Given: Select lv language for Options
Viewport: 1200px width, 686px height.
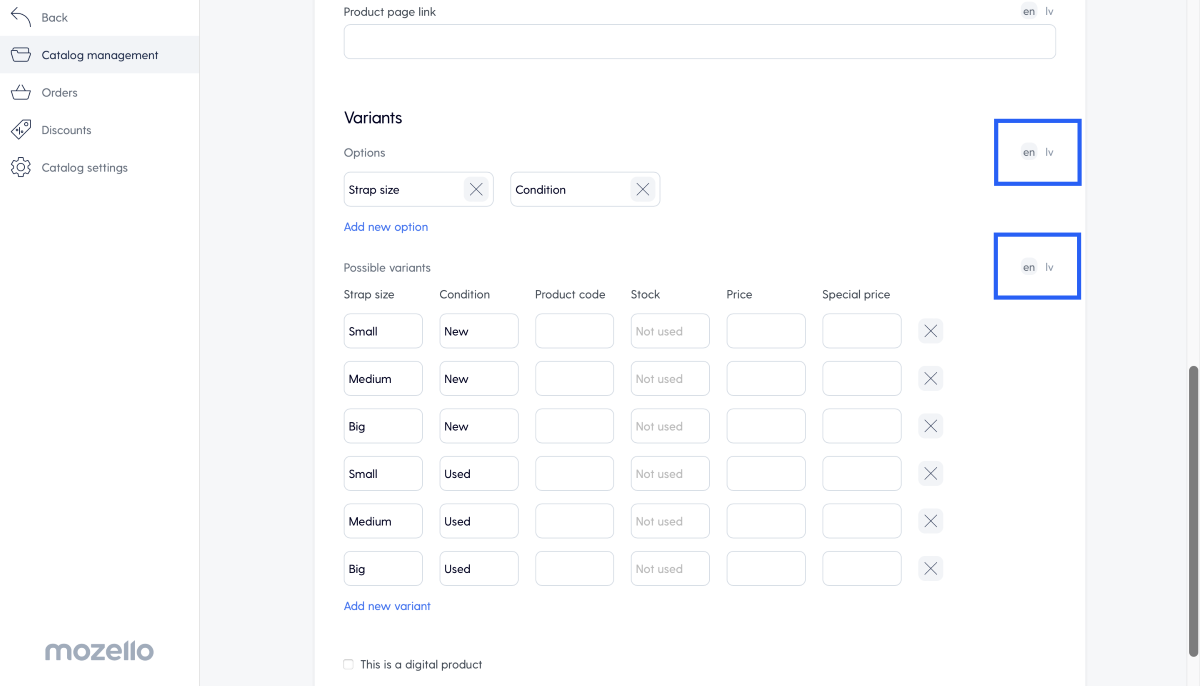Looking at the screenshot, I should click(x=1049, y=153).
